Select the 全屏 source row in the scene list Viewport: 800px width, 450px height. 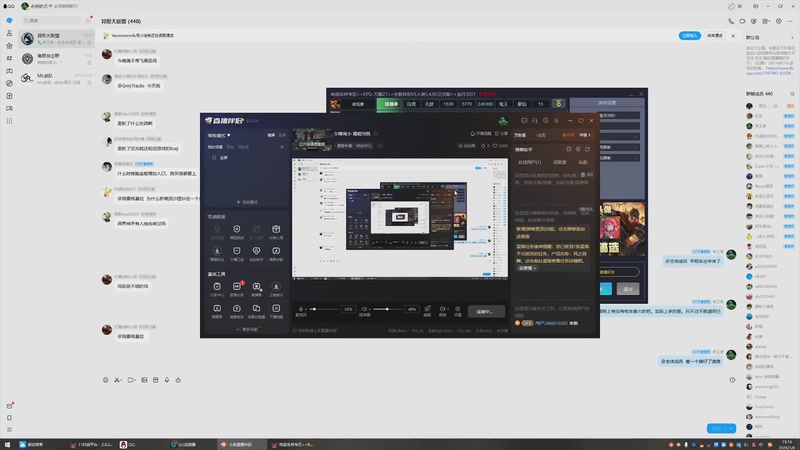pos(245,158)
